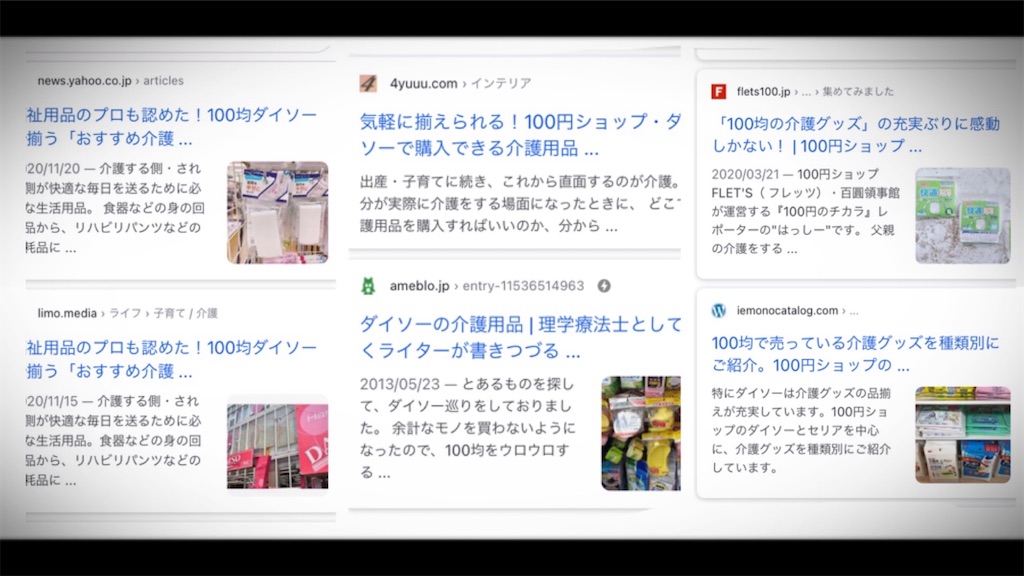Click the red flets100.jp favicon
The image size is (1024, 576).
718,91
